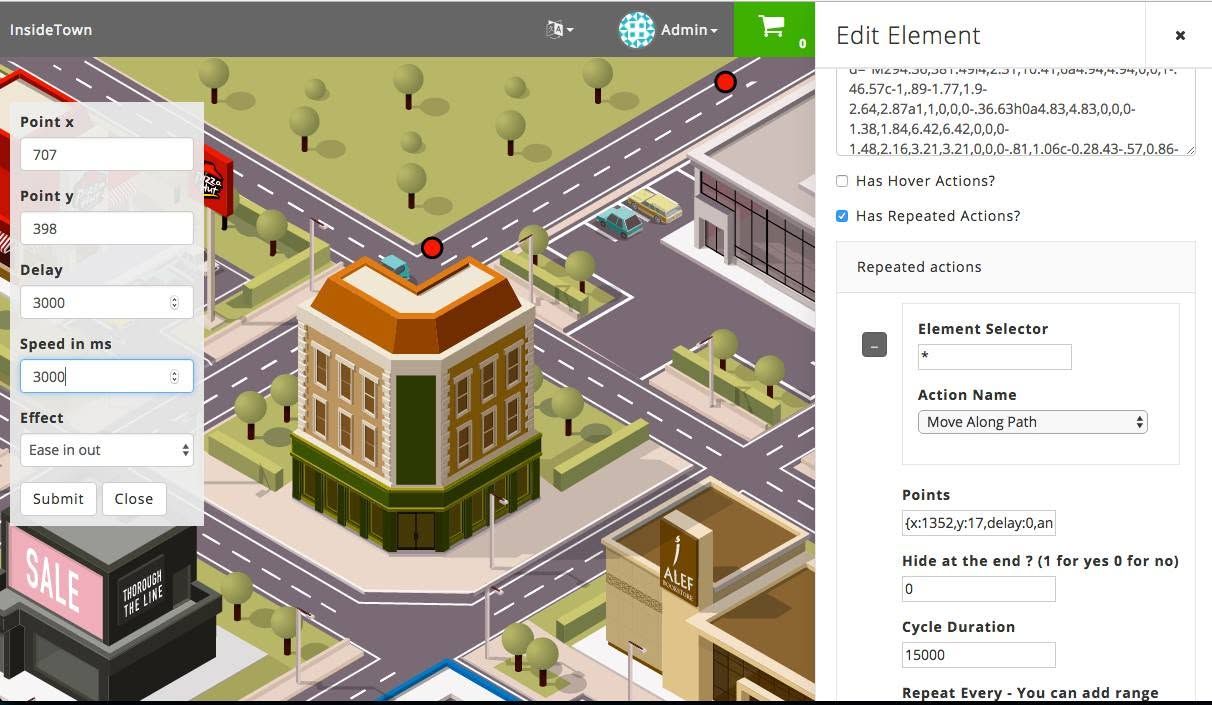Viewport: 1212px width, 705px height.
Task: Click the Edit Element panel title
Action: tap(908, 35)
